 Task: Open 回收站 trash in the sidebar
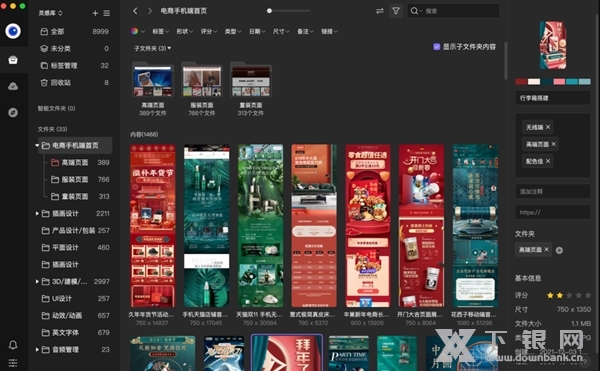[x=75, y=83]
